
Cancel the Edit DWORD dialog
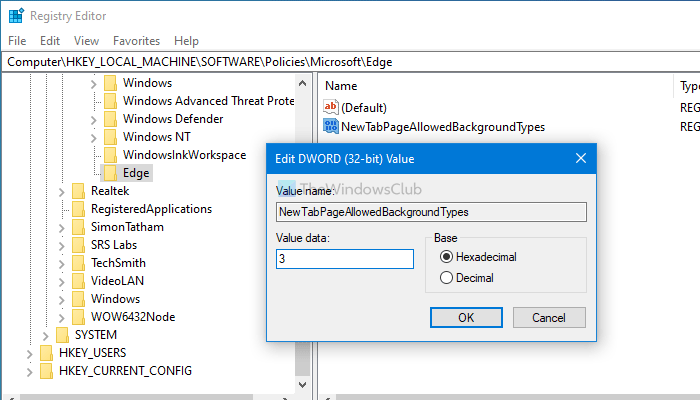pos(549,317)
